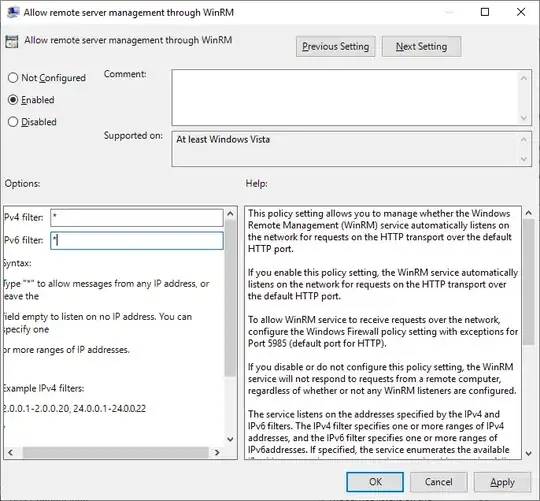Click Options pane scroll down arrow

(x=230, y=439)
